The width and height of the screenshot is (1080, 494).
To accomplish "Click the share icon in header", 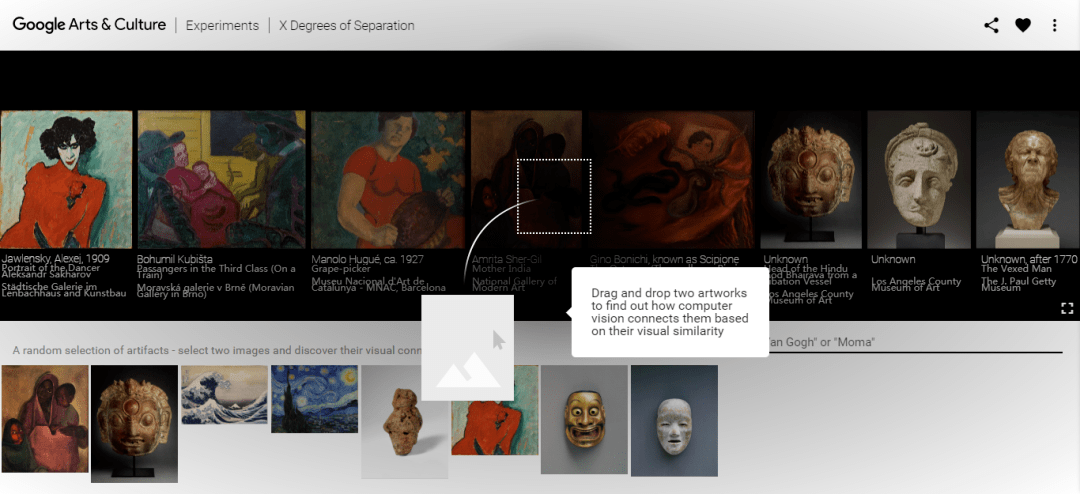I will (991, 25).
